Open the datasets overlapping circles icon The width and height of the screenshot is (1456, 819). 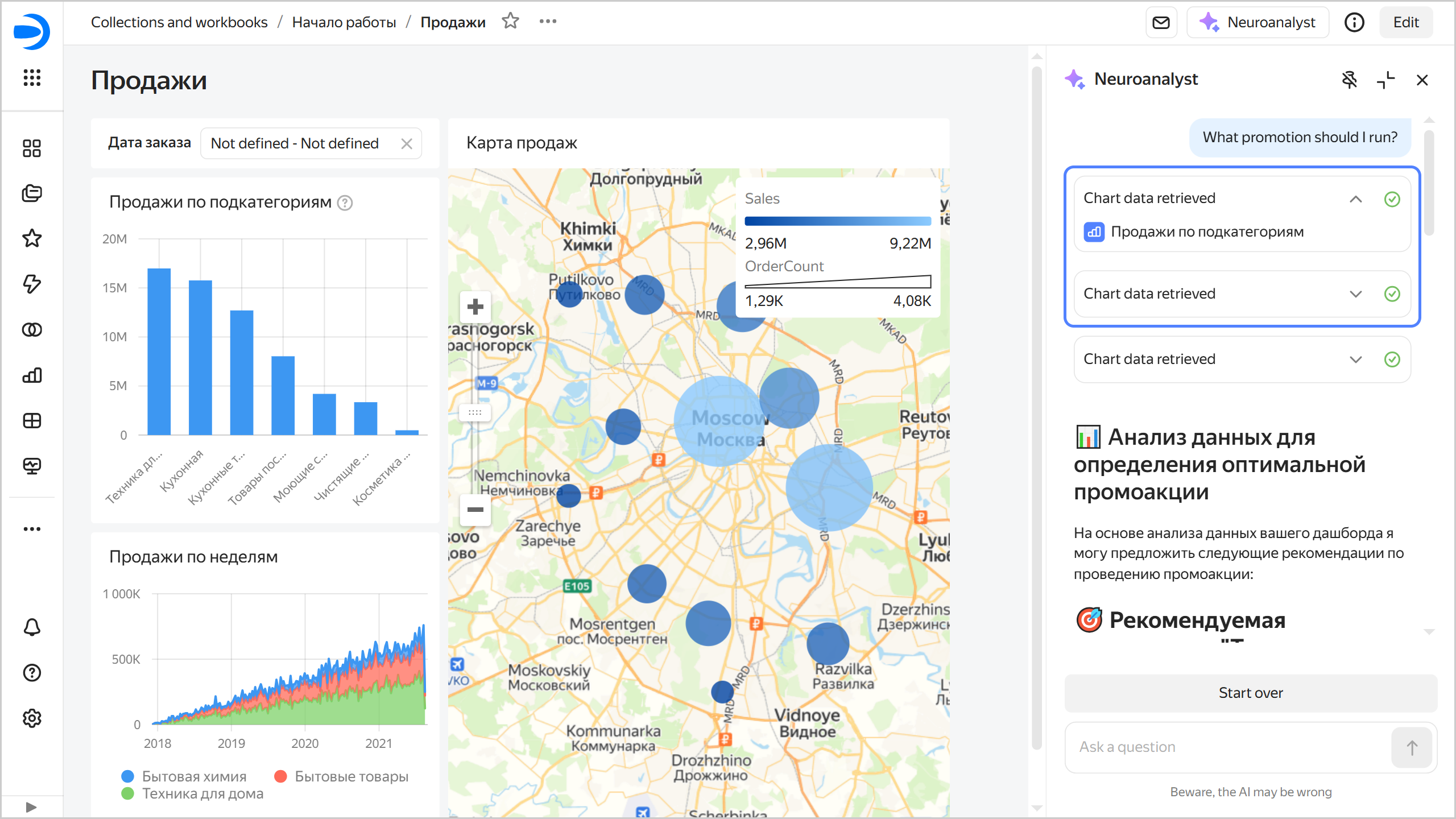point(32,329)
